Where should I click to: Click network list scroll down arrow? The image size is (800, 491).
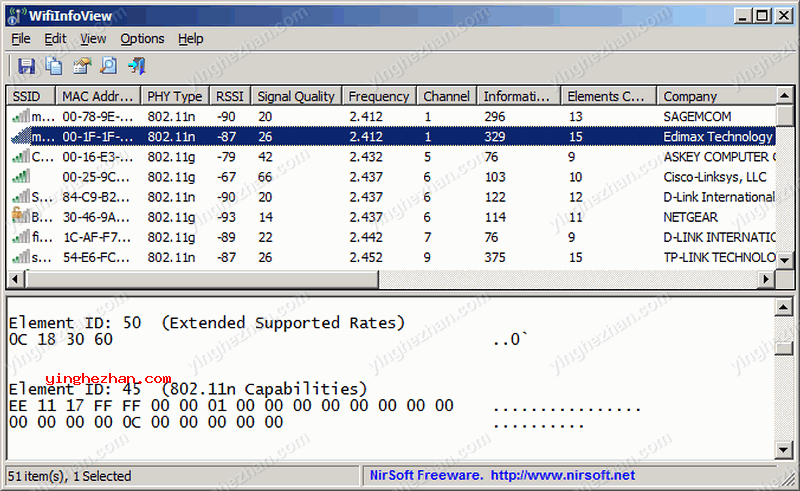tap(785, 260)
